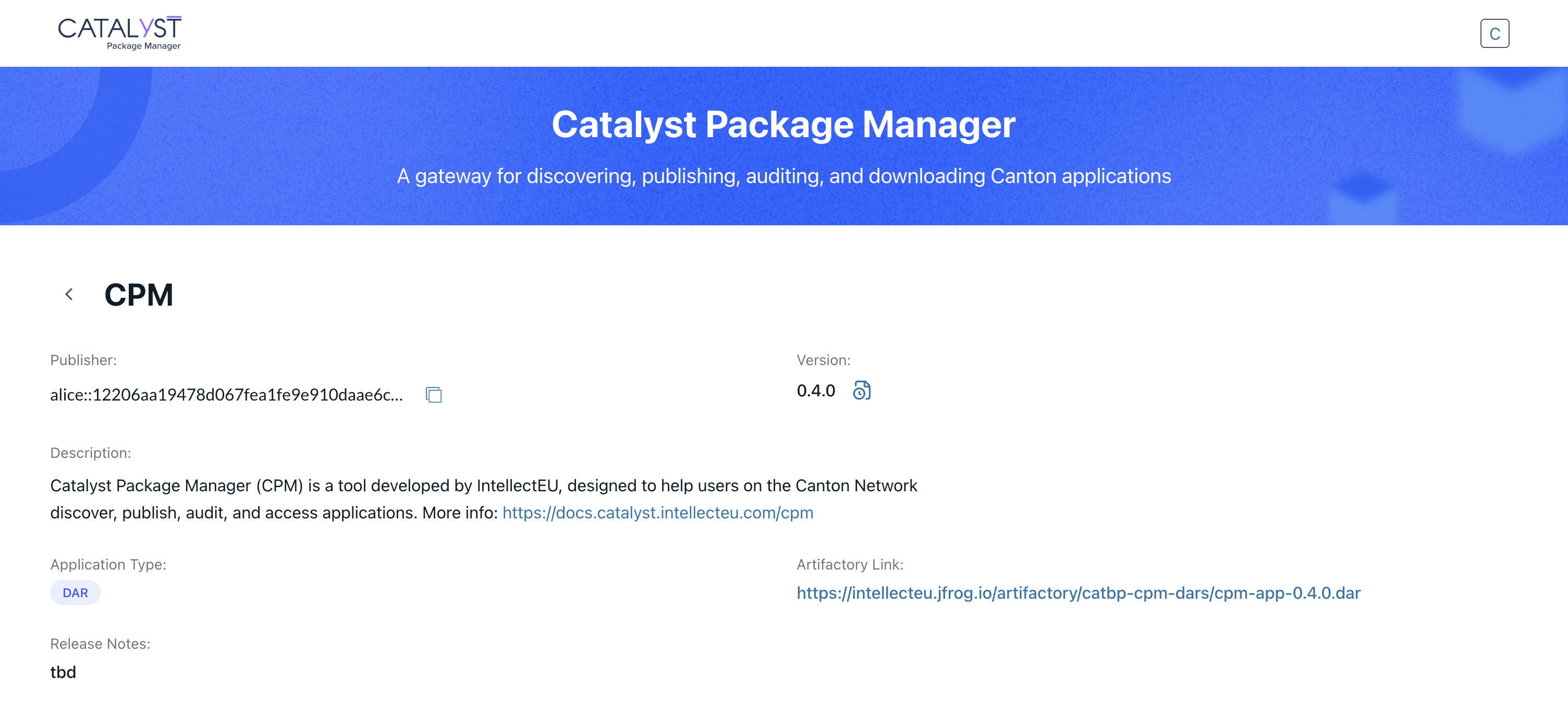The image size is (1568, 726).
Task: Click the blue hero banner area
Action: pyautogui.click(x=784, y=146)
